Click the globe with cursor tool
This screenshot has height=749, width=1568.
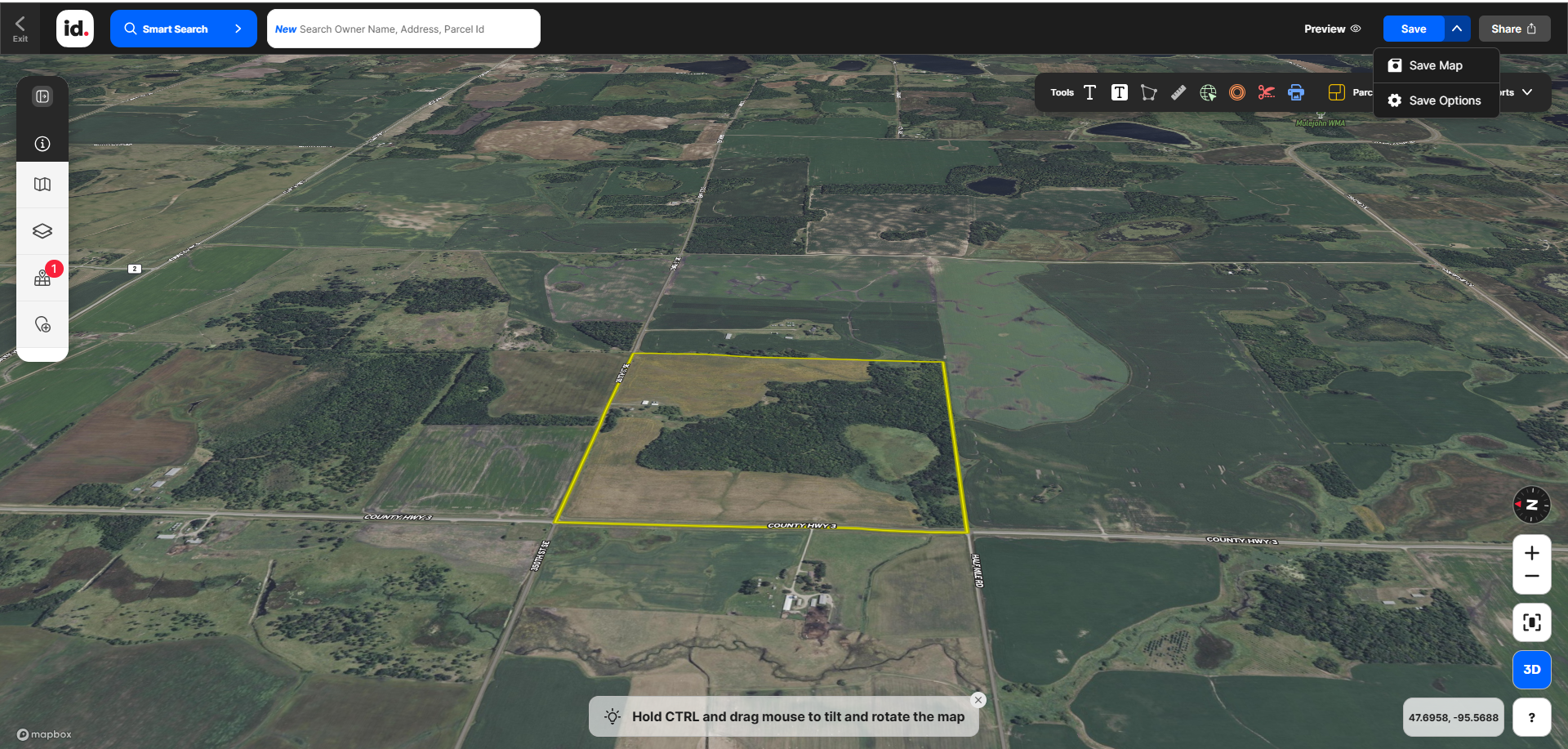click(1208, 92)
